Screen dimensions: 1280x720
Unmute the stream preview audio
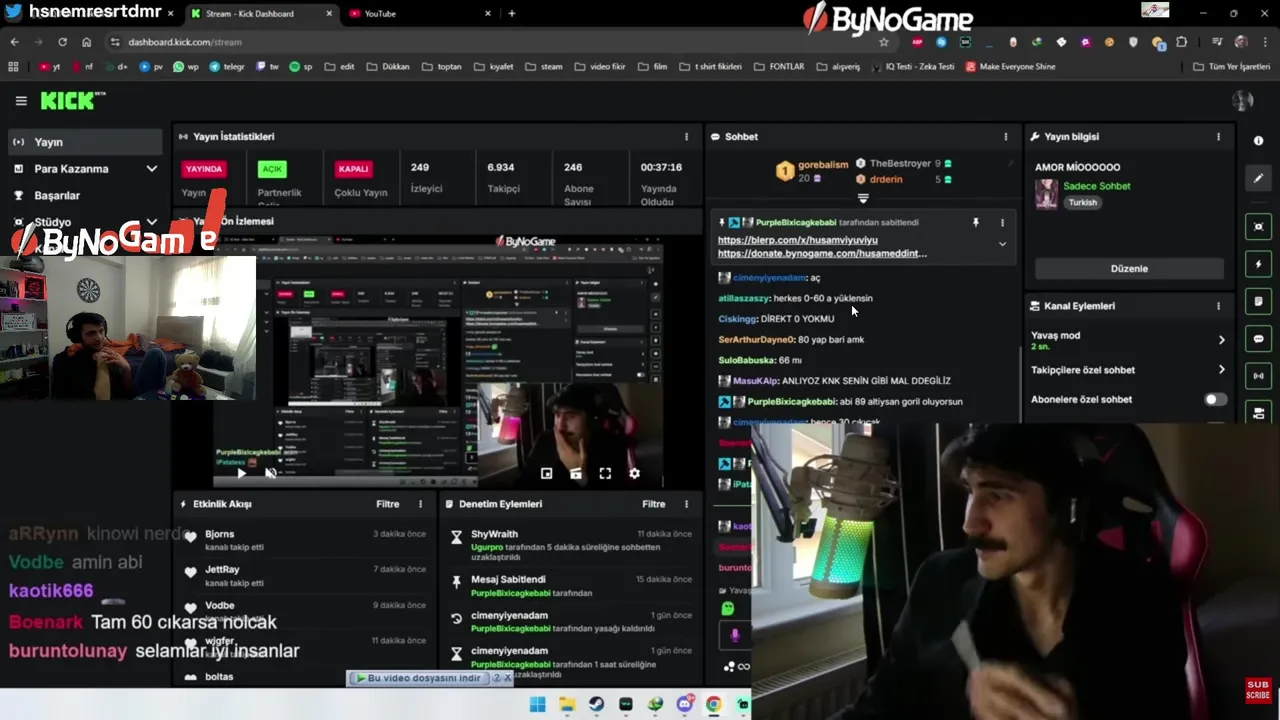pyautogui.click(x=270, y=474)
